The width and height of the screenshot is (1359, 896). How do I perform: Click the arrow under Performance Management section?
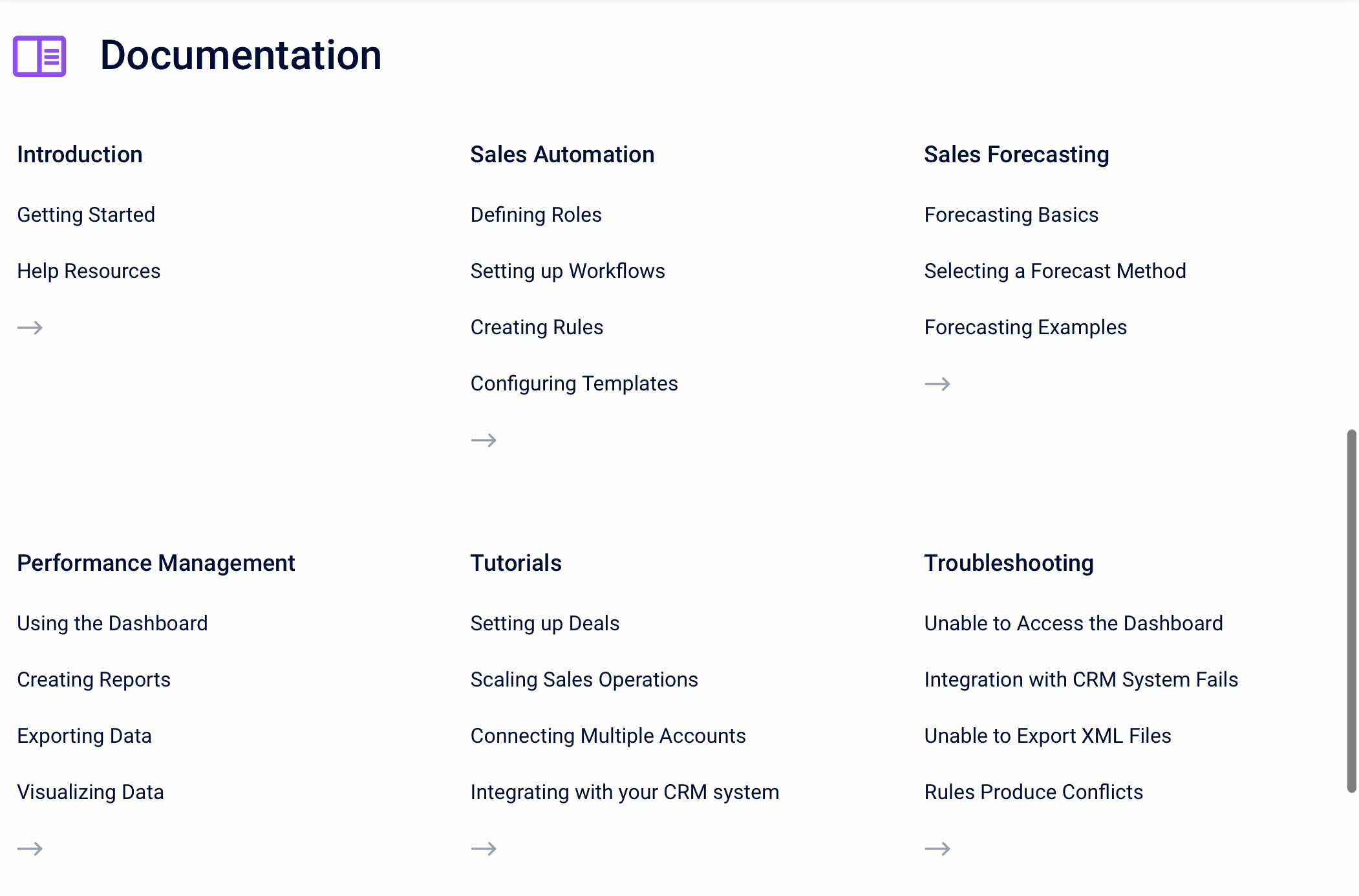pos(30,848)
